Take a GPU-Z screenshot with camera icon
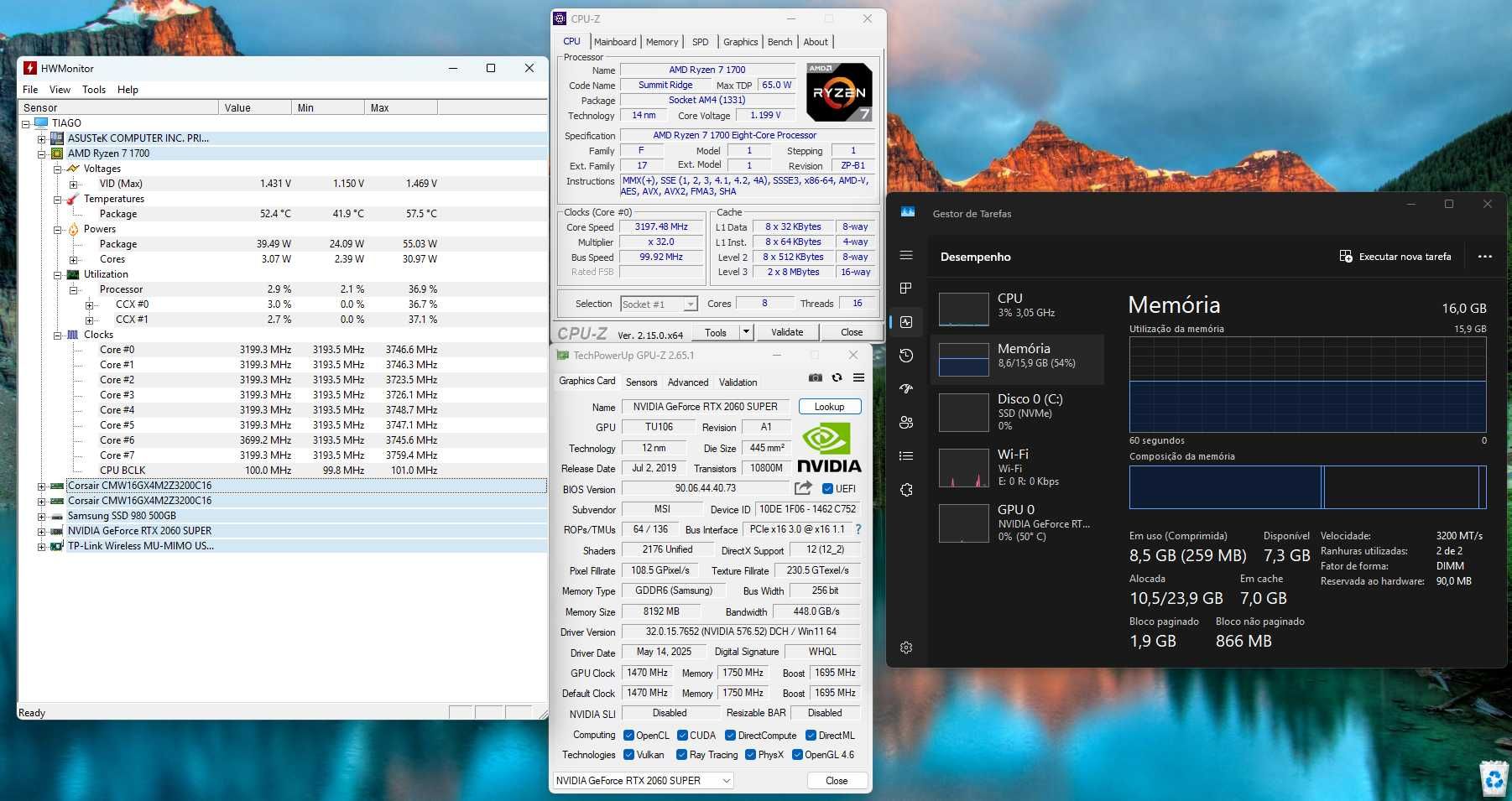 815,378
